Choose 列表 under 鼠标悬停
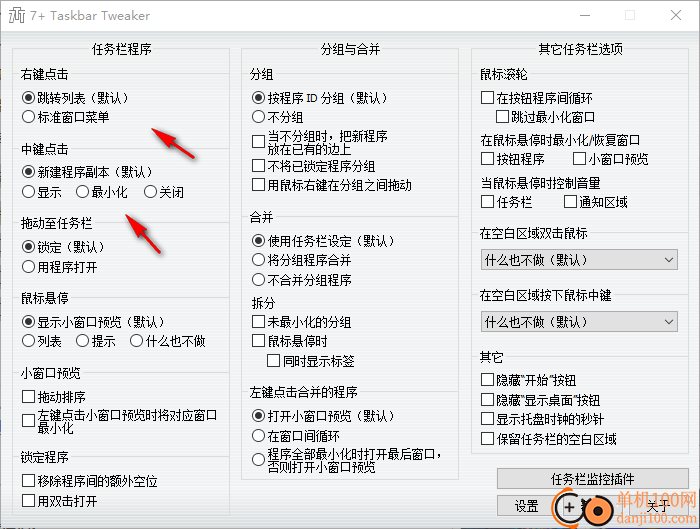 (x=28, y=341)
